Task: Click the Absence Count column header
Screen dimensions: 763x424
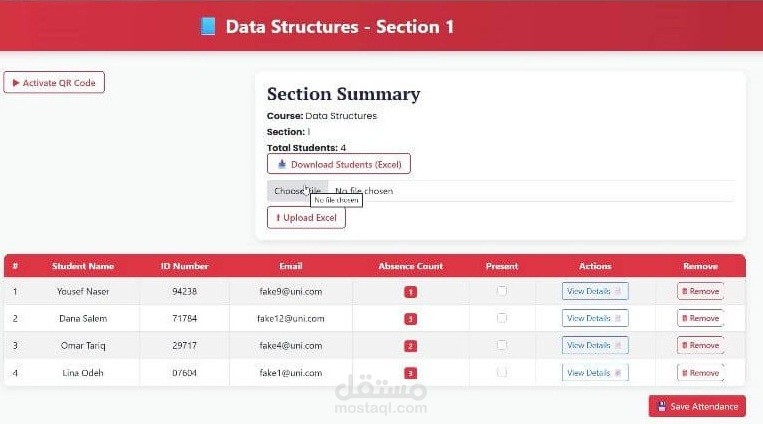Action: coord(410,266)
